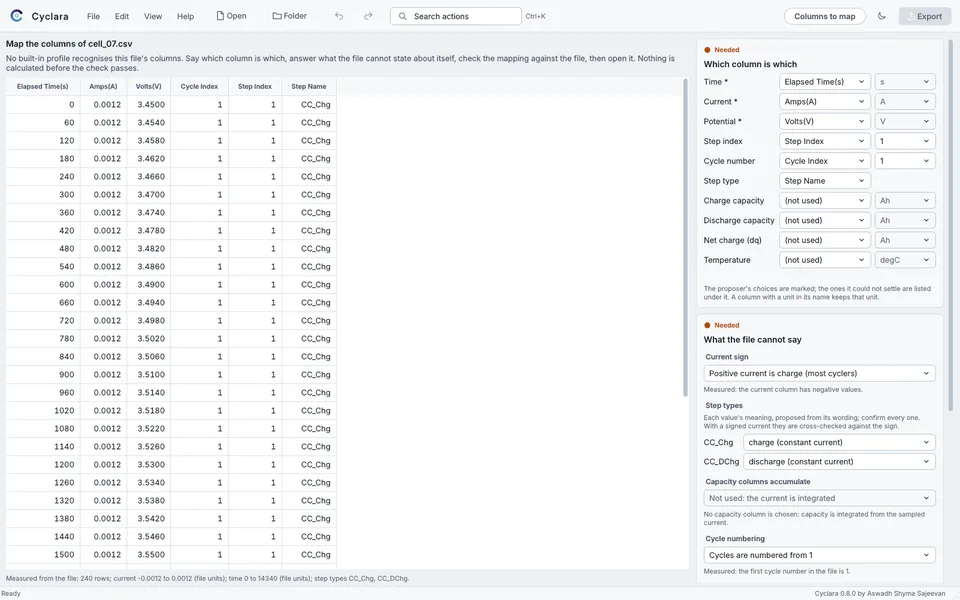
Task: Open Current column dropdown (Amps(A))
Action: click(824, 102)
